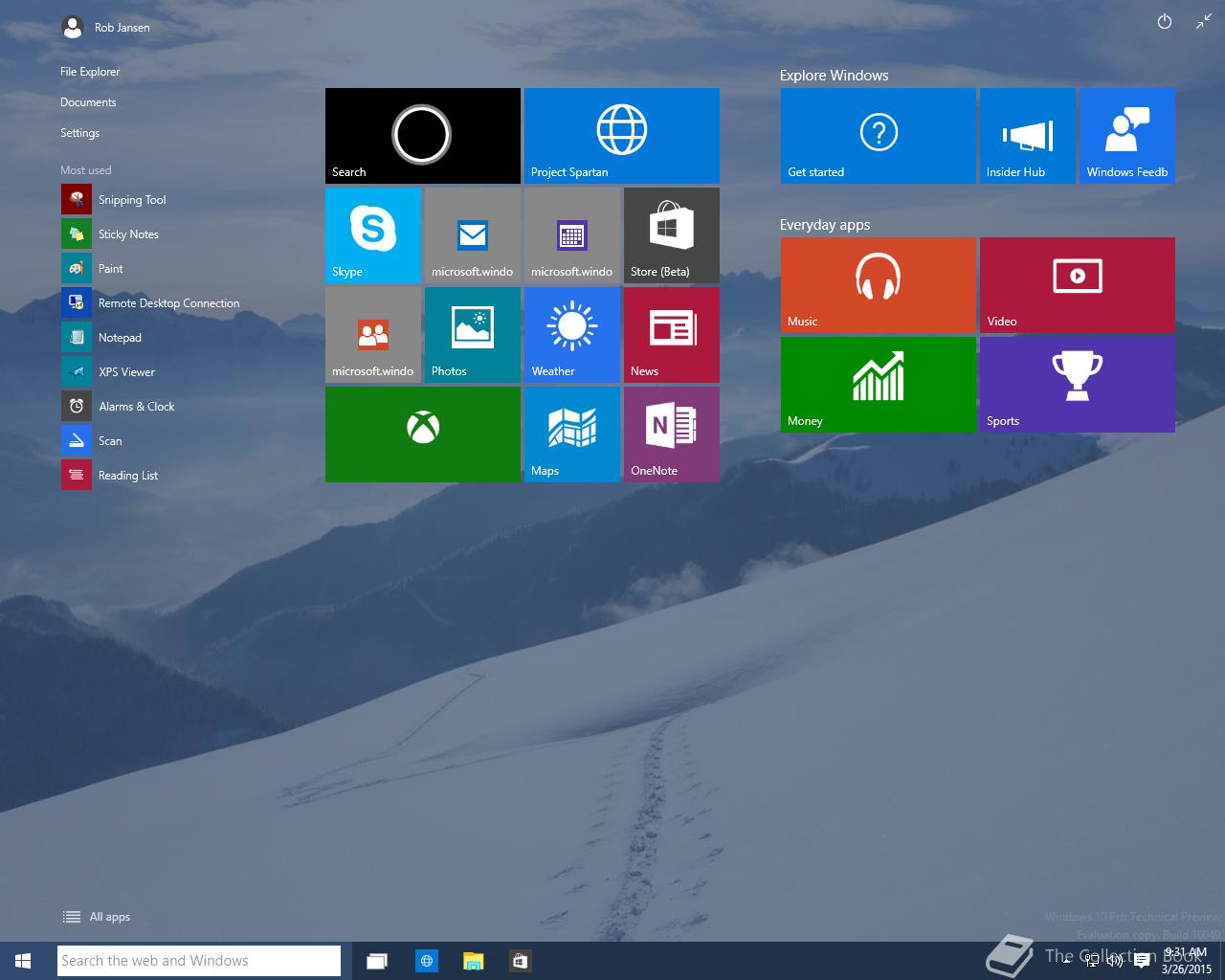Open the News tile
The image size is (1225, 980).
click(672, 335)
